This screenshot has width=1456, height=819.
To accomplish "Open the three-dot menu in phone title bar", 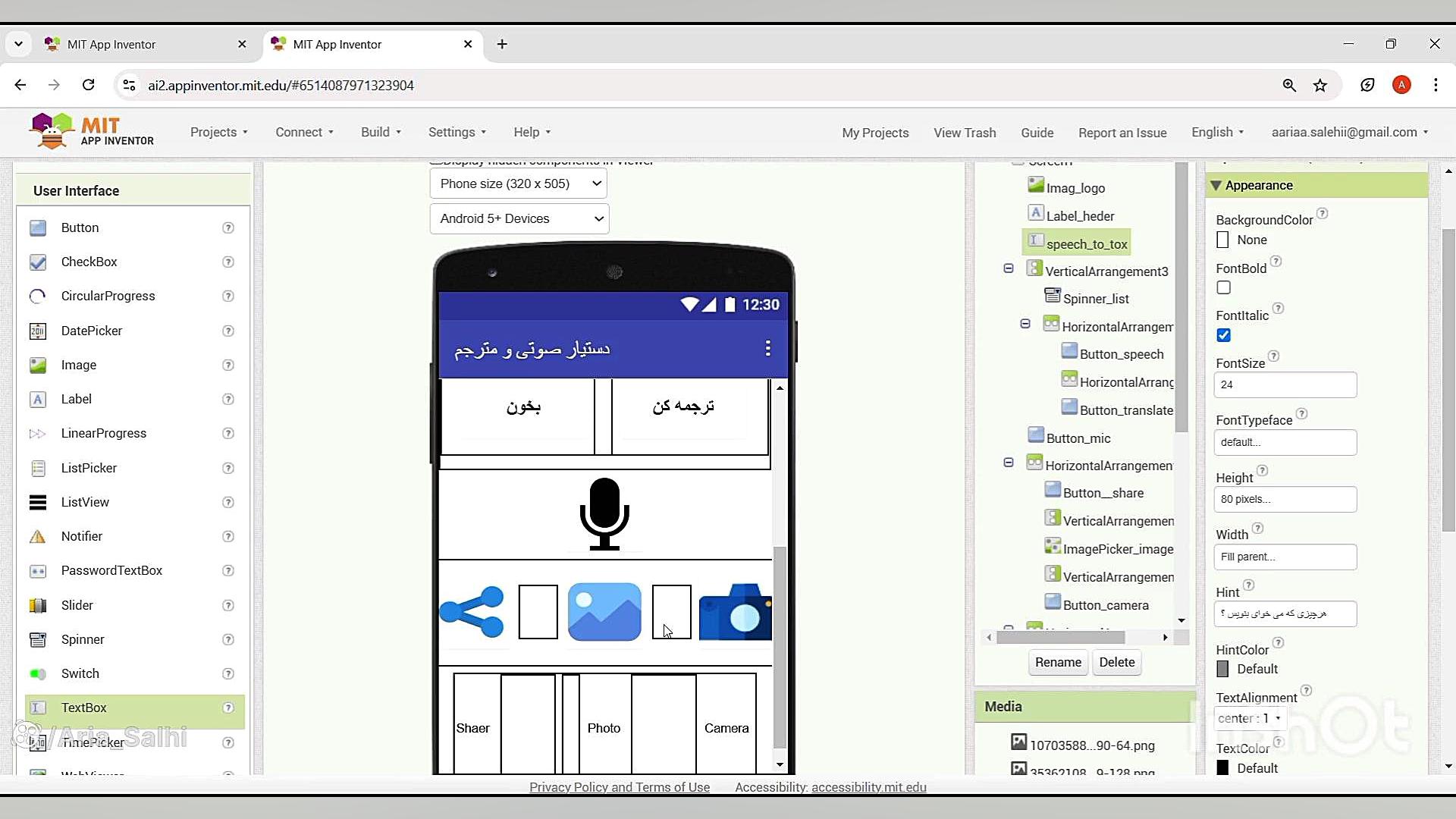I will coord(767,348).
